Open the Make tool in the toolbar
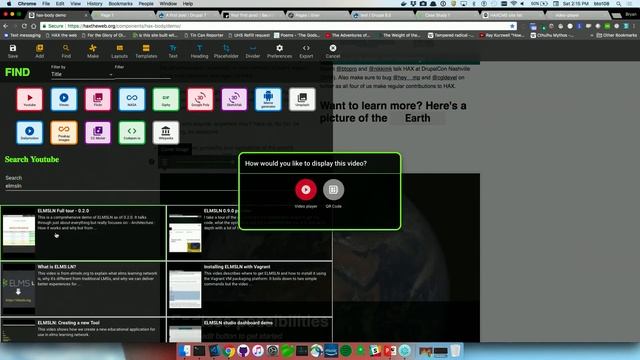The width and height of the screenshot is (640, 360). 93,51
